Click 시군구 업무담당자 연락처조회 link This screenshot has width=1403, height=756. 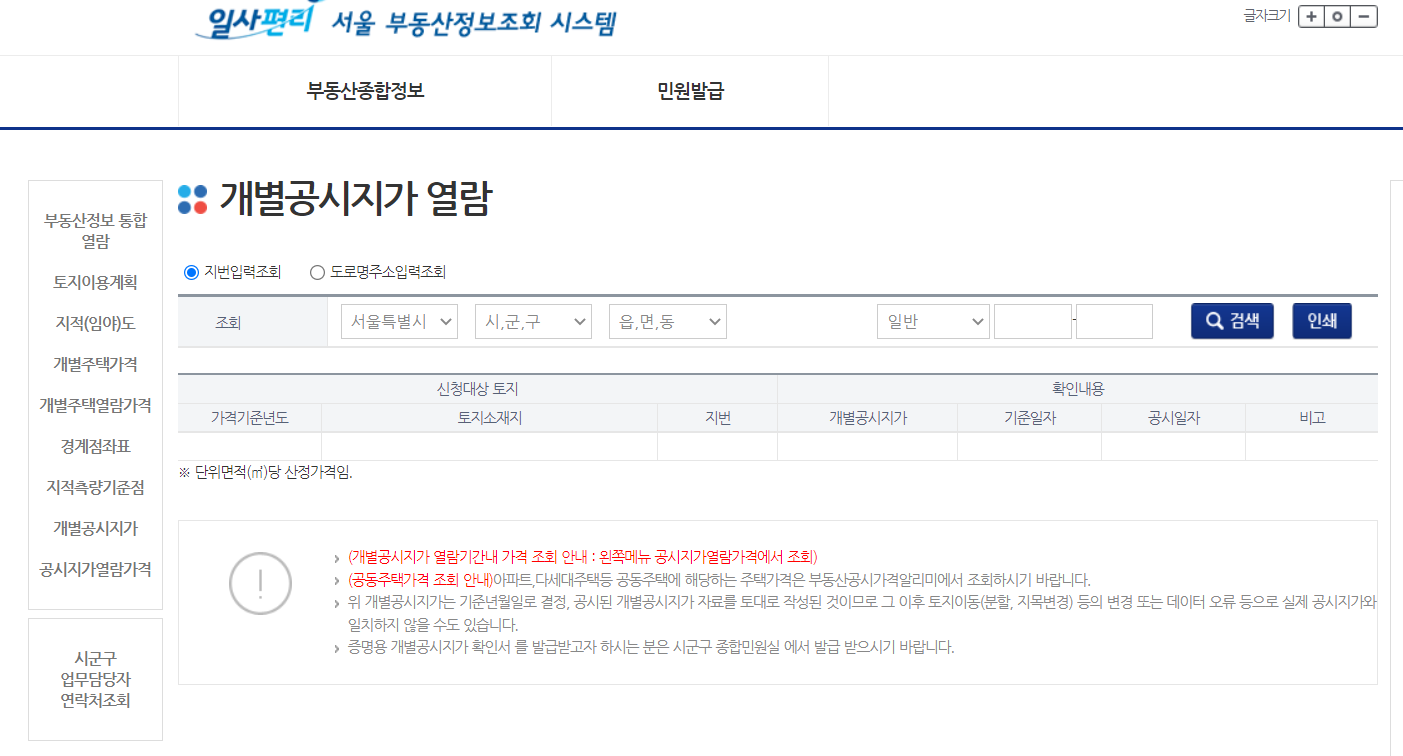point(95,678)
